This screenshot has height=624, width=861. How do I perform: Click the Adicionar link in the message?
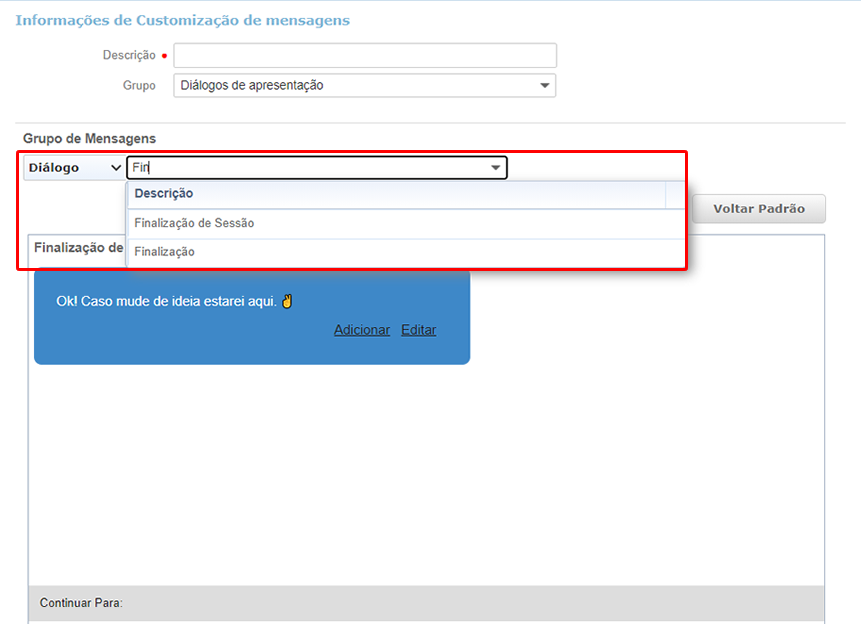pos(362,330)
